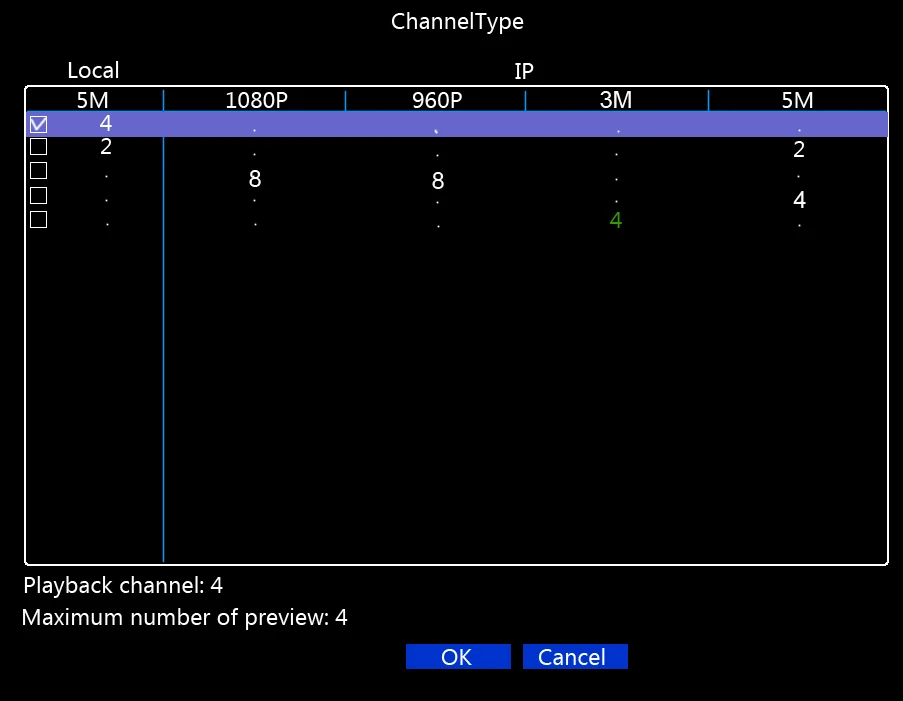Select the 3M column header
903x701 pixels.
pyautogui.click(x=616, y=100)
